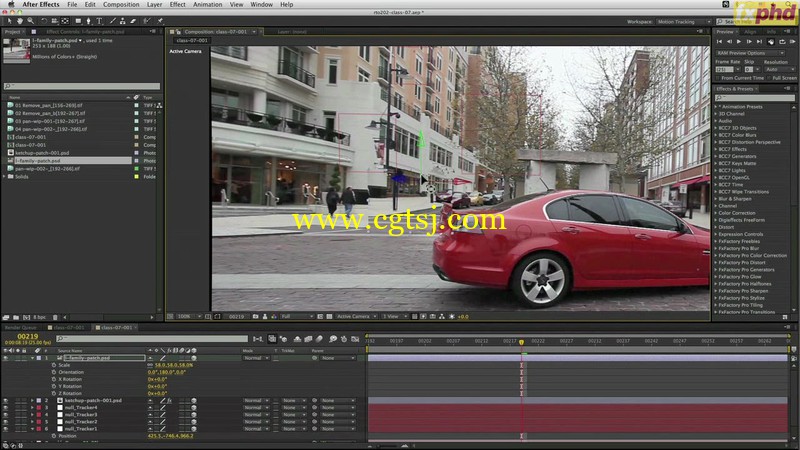800x450 pixels.
Task: Open the Animation menu
Action: click(207, 5)
